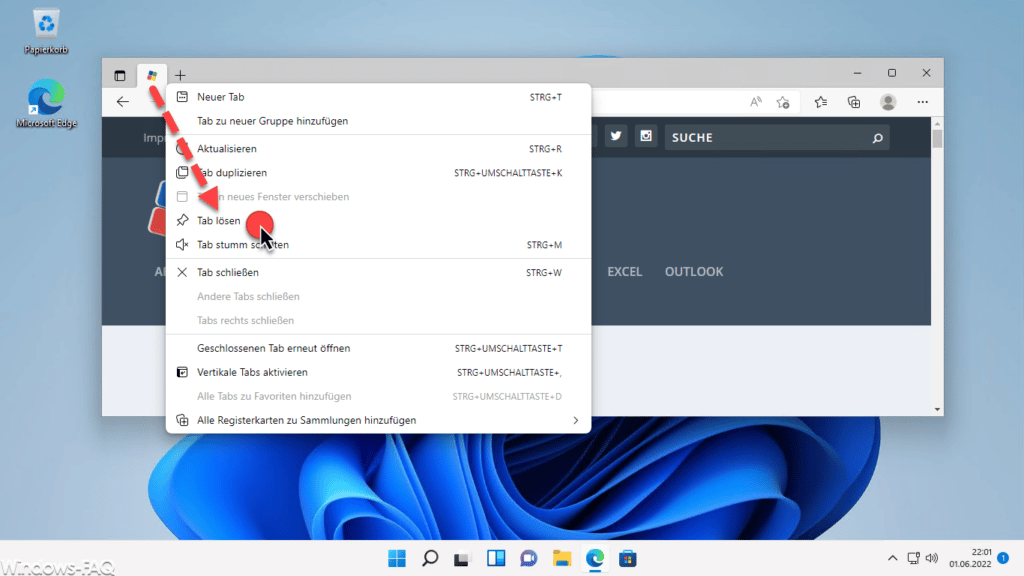1024x576 pixels.
Task: Click the mute speaker icon in menu
Action: [182, 245]
